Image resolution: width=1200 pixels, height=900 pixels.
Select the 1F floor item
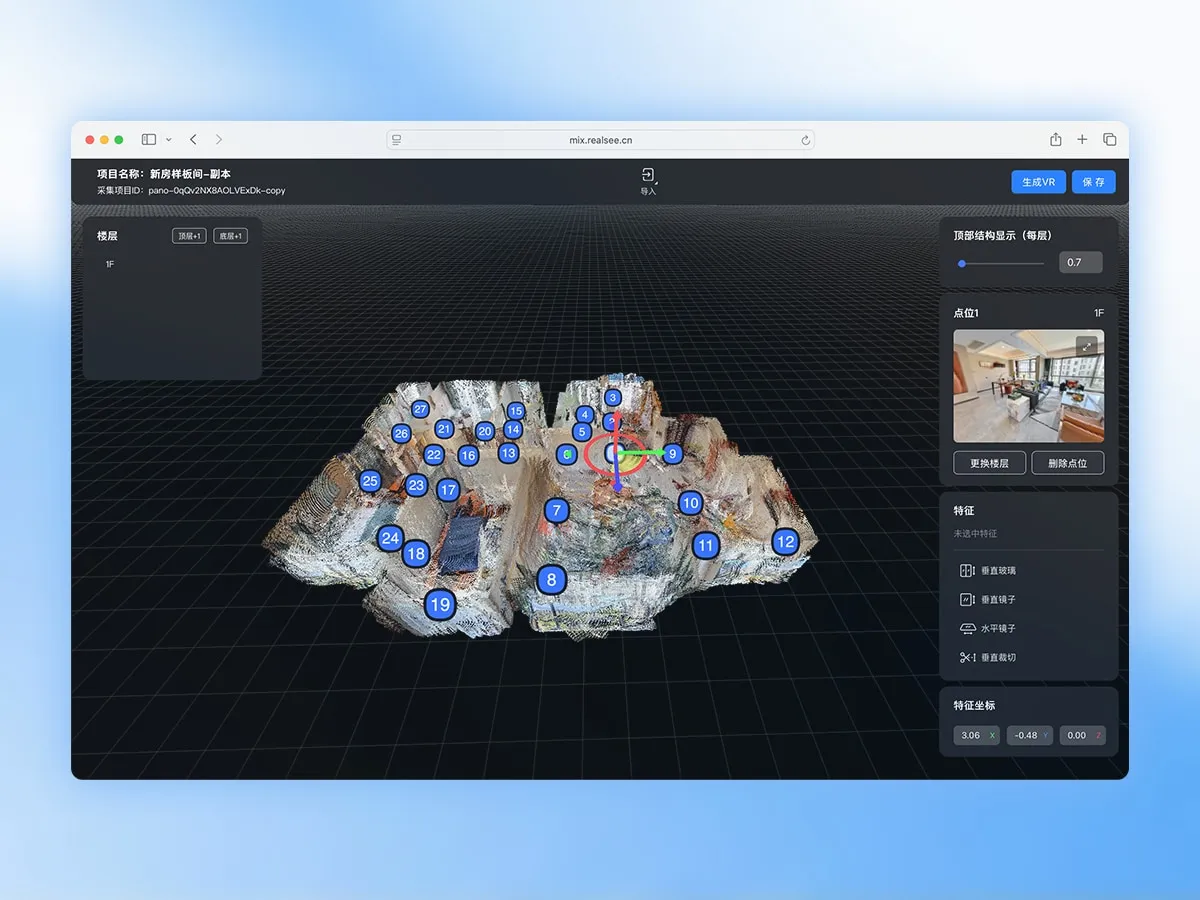pos(110,264)
